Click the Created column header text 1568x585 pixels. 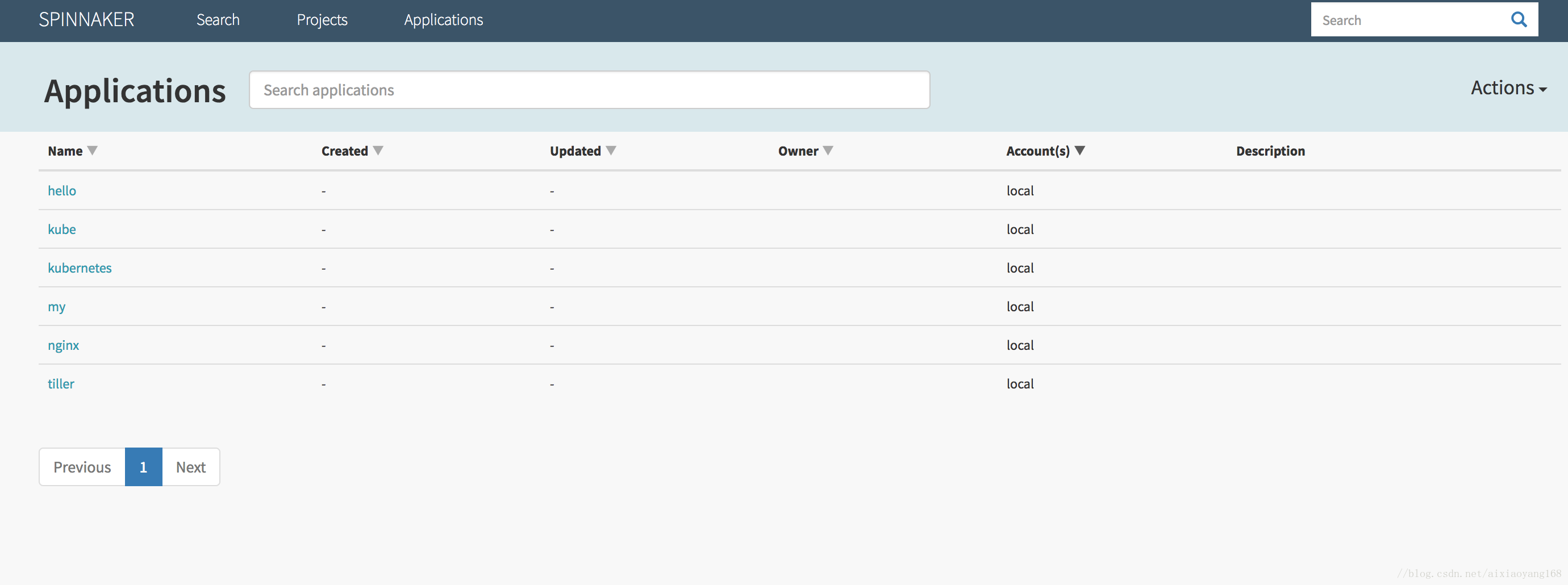click(344, 151)
